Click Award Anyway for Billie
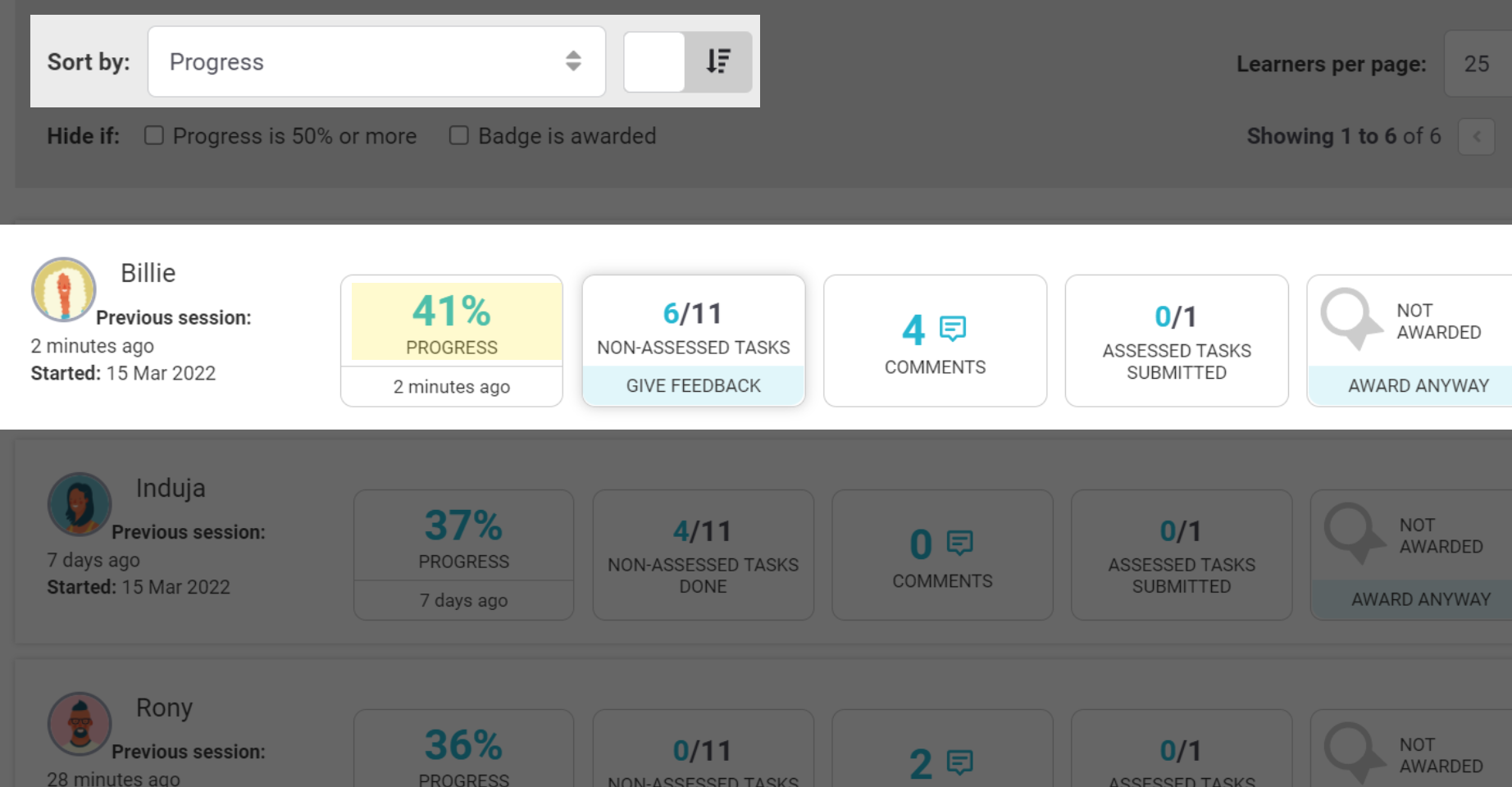 coord(1418,385)
